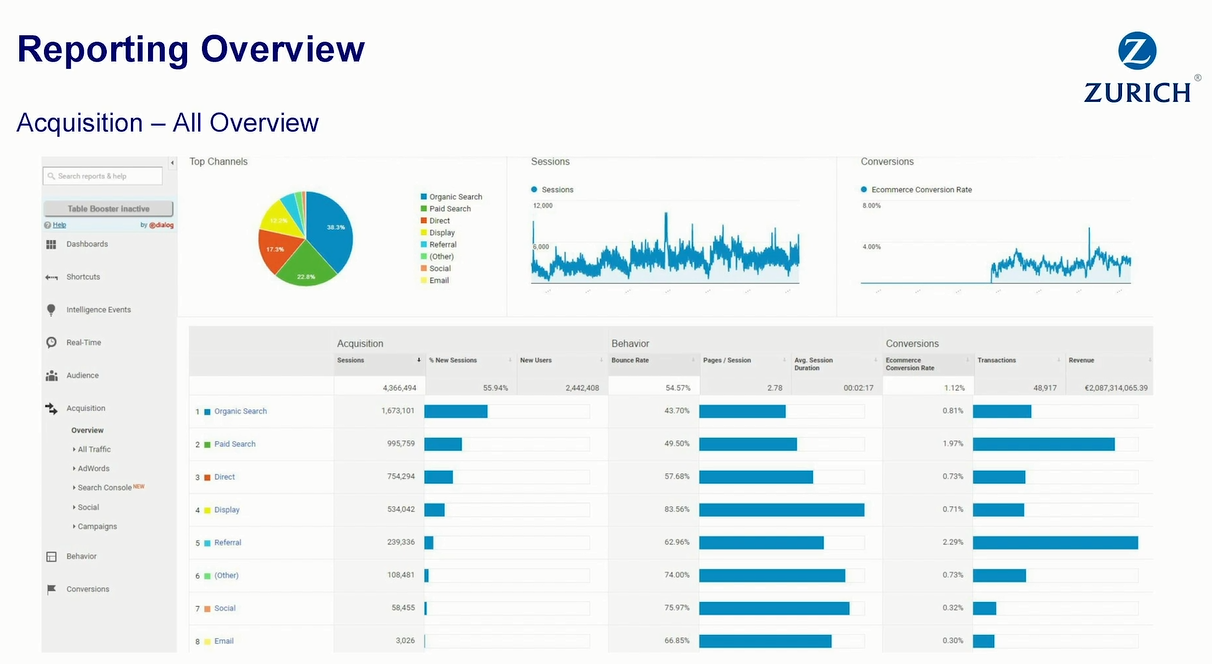Open the Real-Time clock icon
The width and height of the screenshot is (1212, 664).
[51, 343]
